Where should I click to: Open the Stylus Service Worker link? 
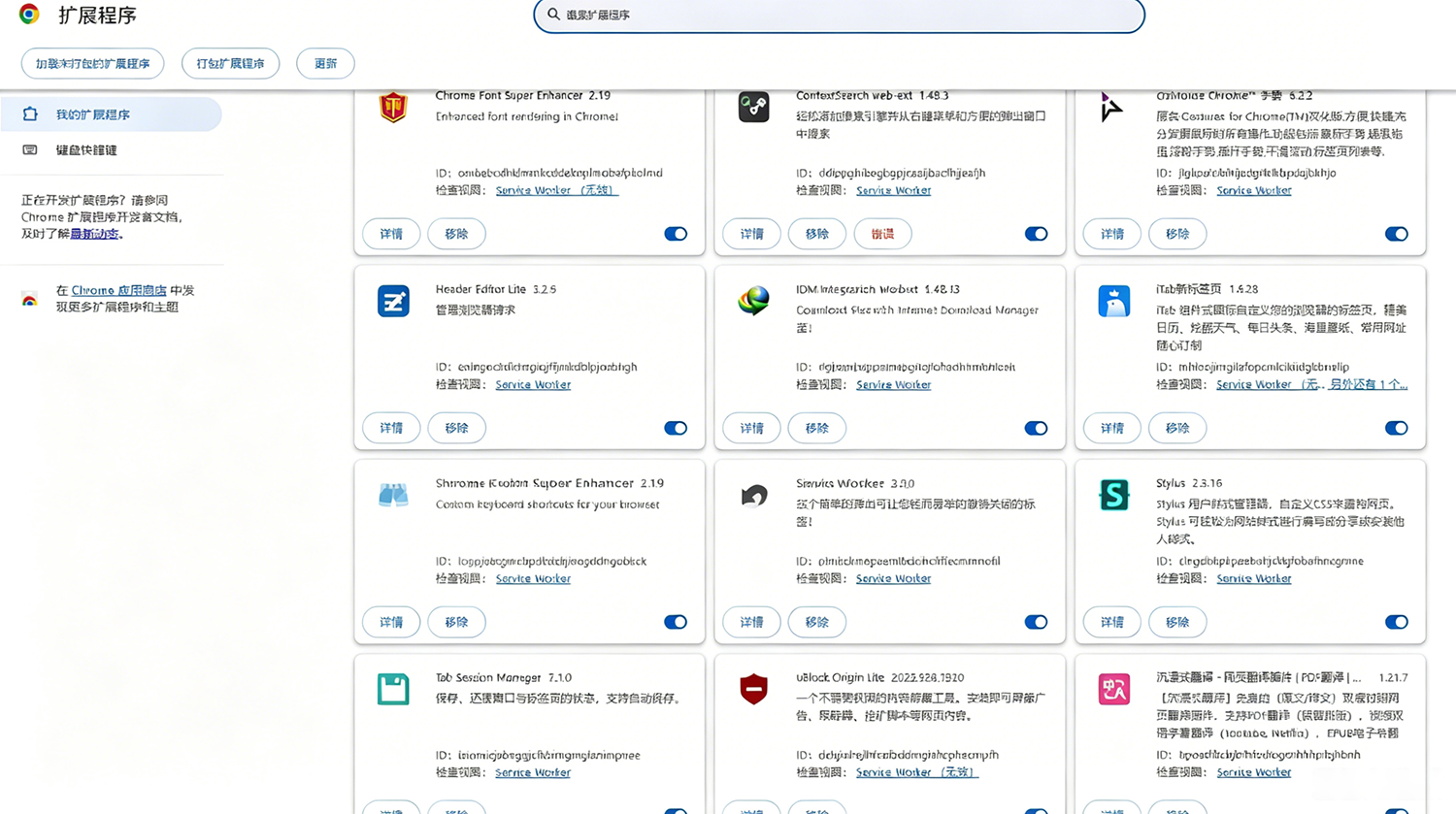coord(1254,578)
